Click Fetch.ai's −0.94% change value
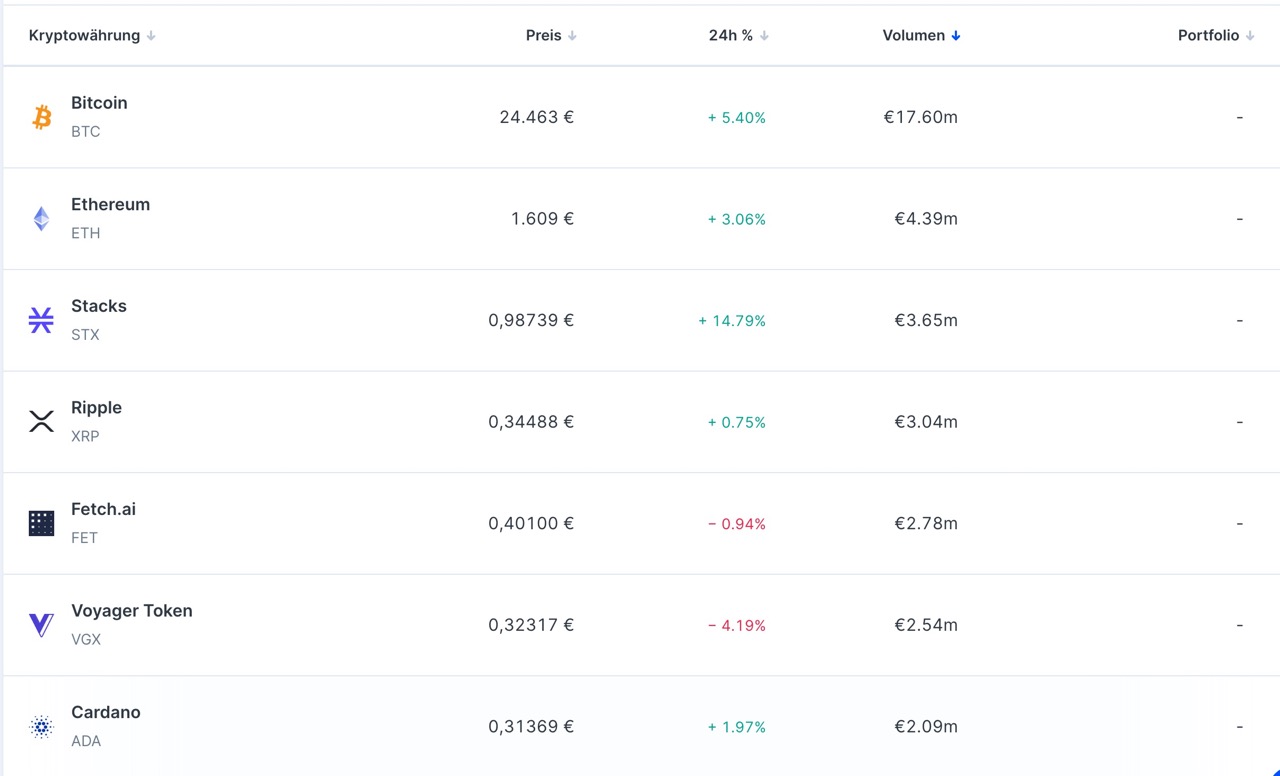This screenshot has width=1280, height=776. (x=737, y=524)
